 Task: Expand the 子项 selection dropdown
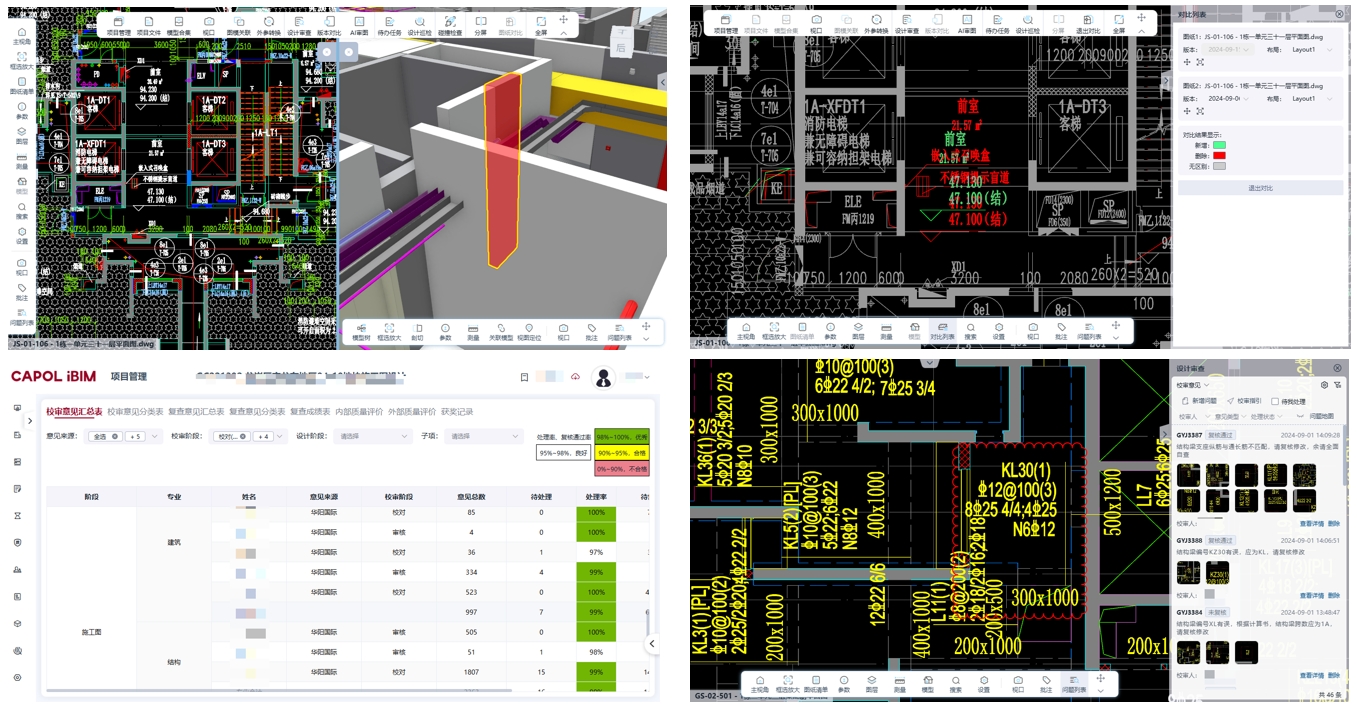click(x=484, y=436)
